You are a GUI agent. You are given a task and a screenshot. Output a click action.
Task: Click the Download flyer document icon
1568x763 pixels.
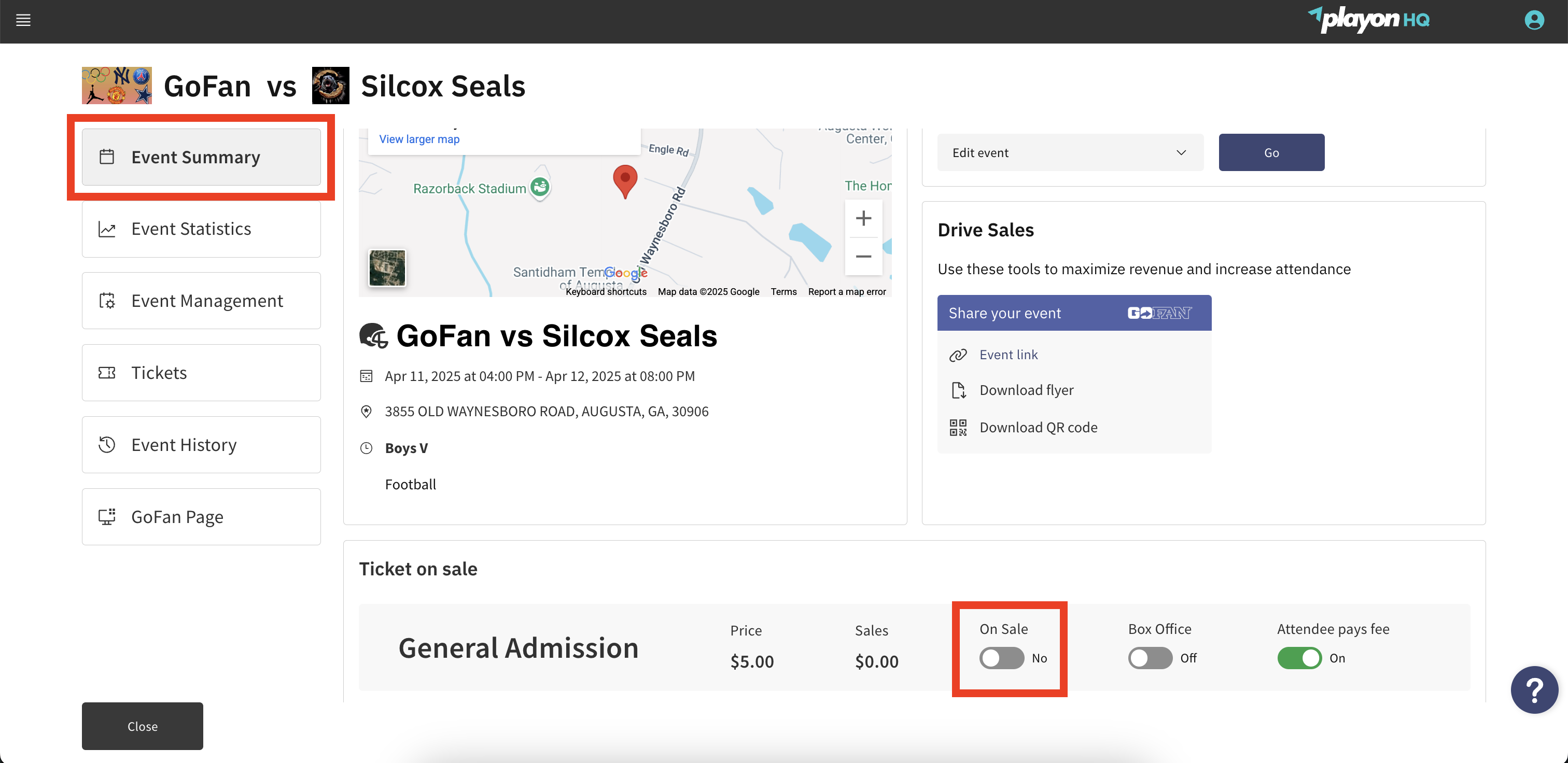[x=958, y=391]
